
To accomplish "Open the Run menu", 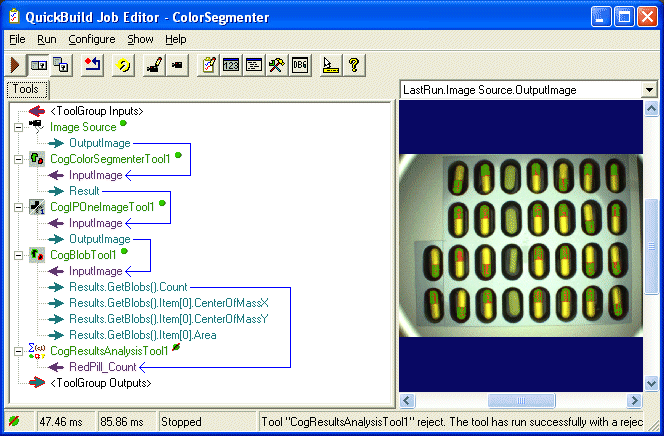I will (x=47, y=39).
